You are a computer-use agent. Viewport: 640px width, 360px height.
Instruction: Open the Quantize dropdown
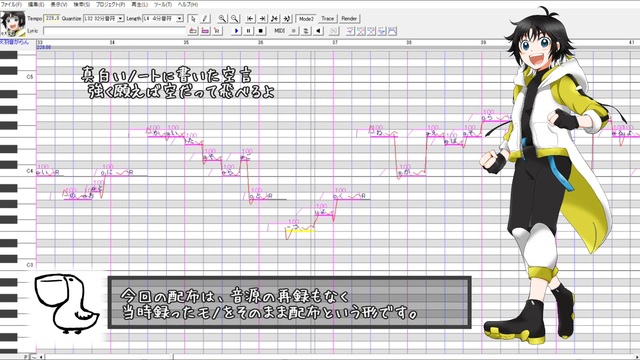104,18
